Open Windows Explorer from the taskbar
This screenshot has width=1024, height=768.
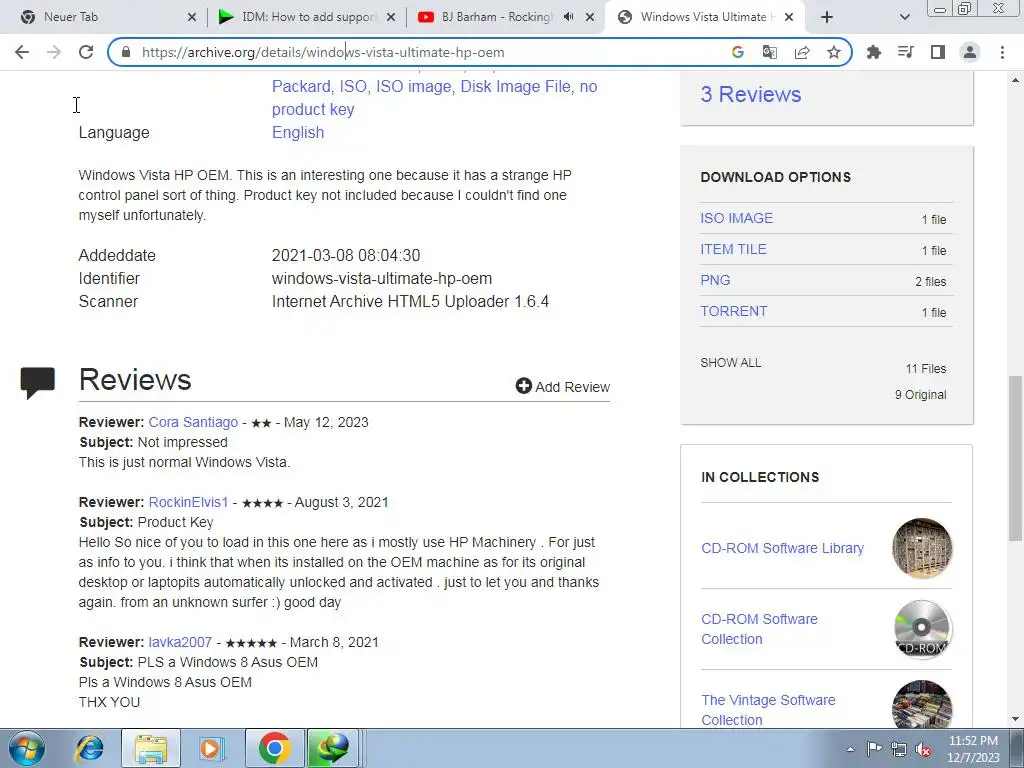tap(151, 748)
